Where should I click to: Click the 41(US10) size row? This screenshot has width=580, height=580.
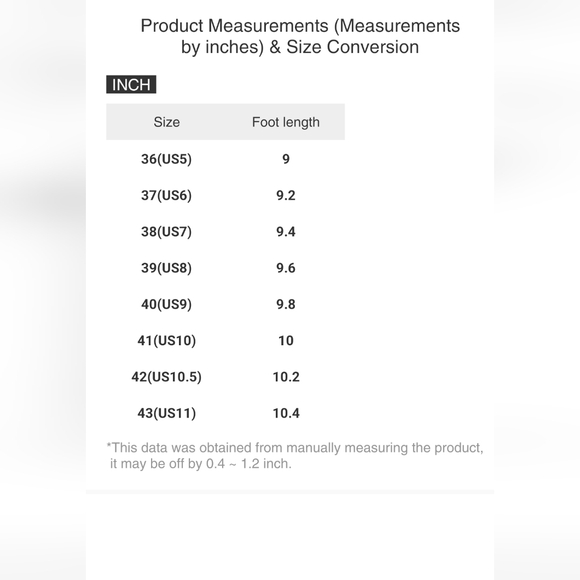(225, 340)
